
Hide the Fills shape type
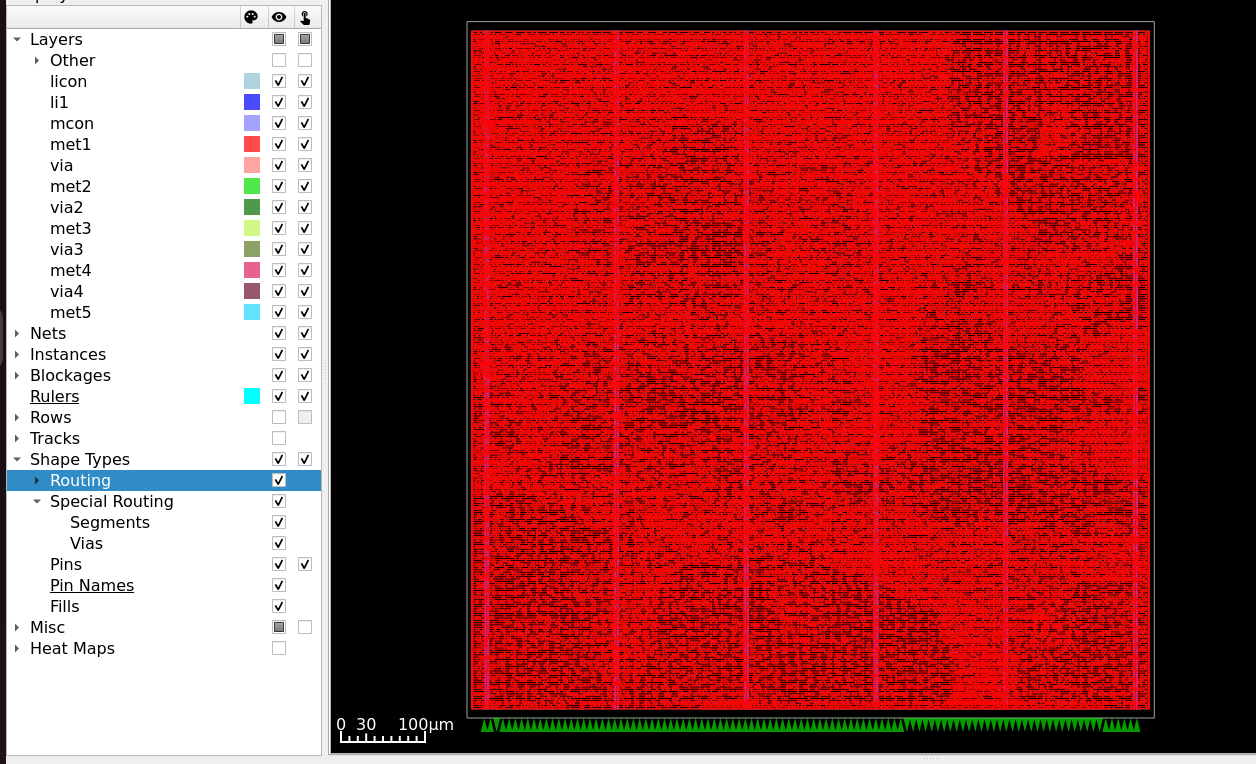click(x=279, y=606)
